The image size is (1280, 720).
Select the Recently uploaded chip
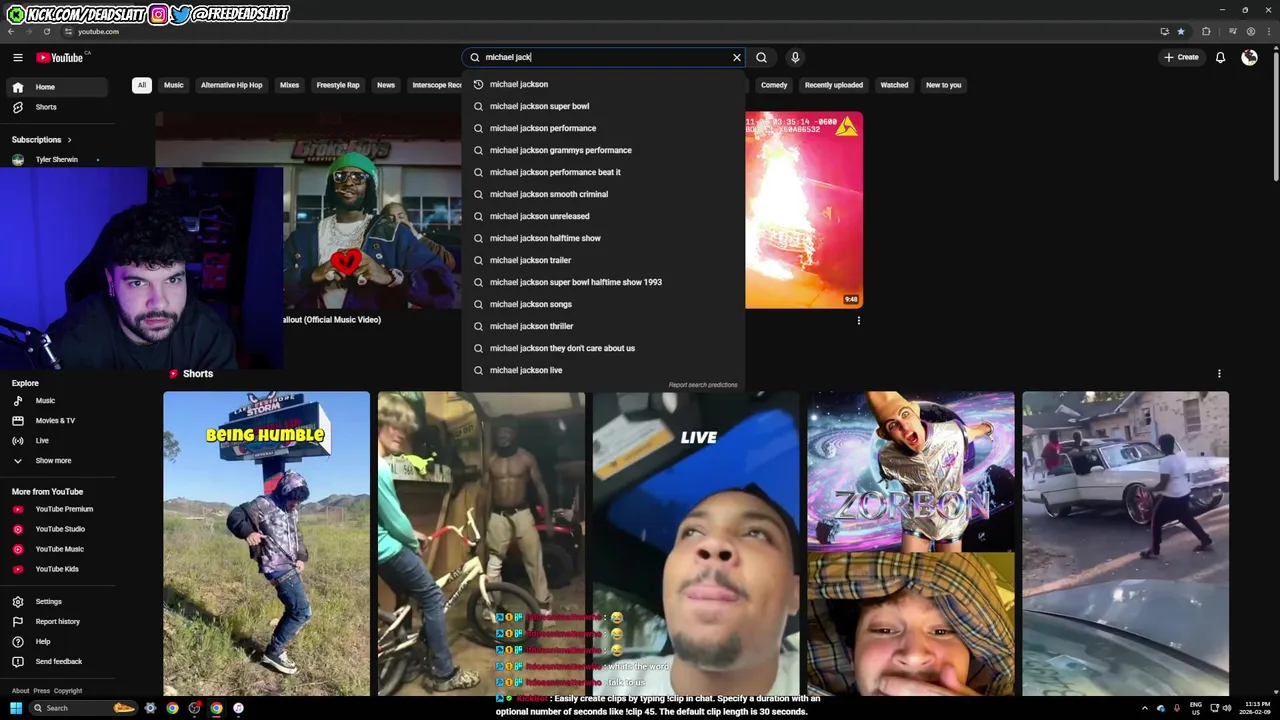(834, 85)
